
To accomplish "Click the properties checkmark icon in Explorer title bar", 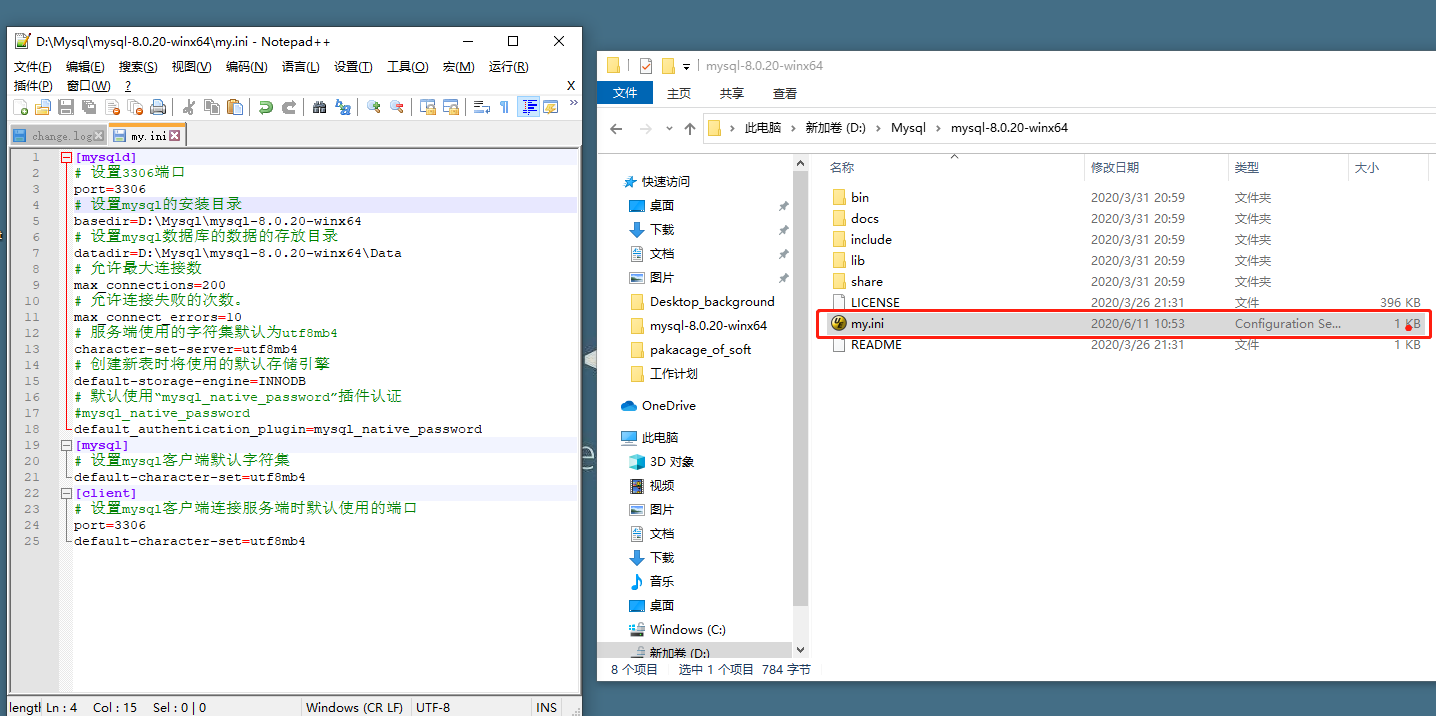I will click(645, 66).
